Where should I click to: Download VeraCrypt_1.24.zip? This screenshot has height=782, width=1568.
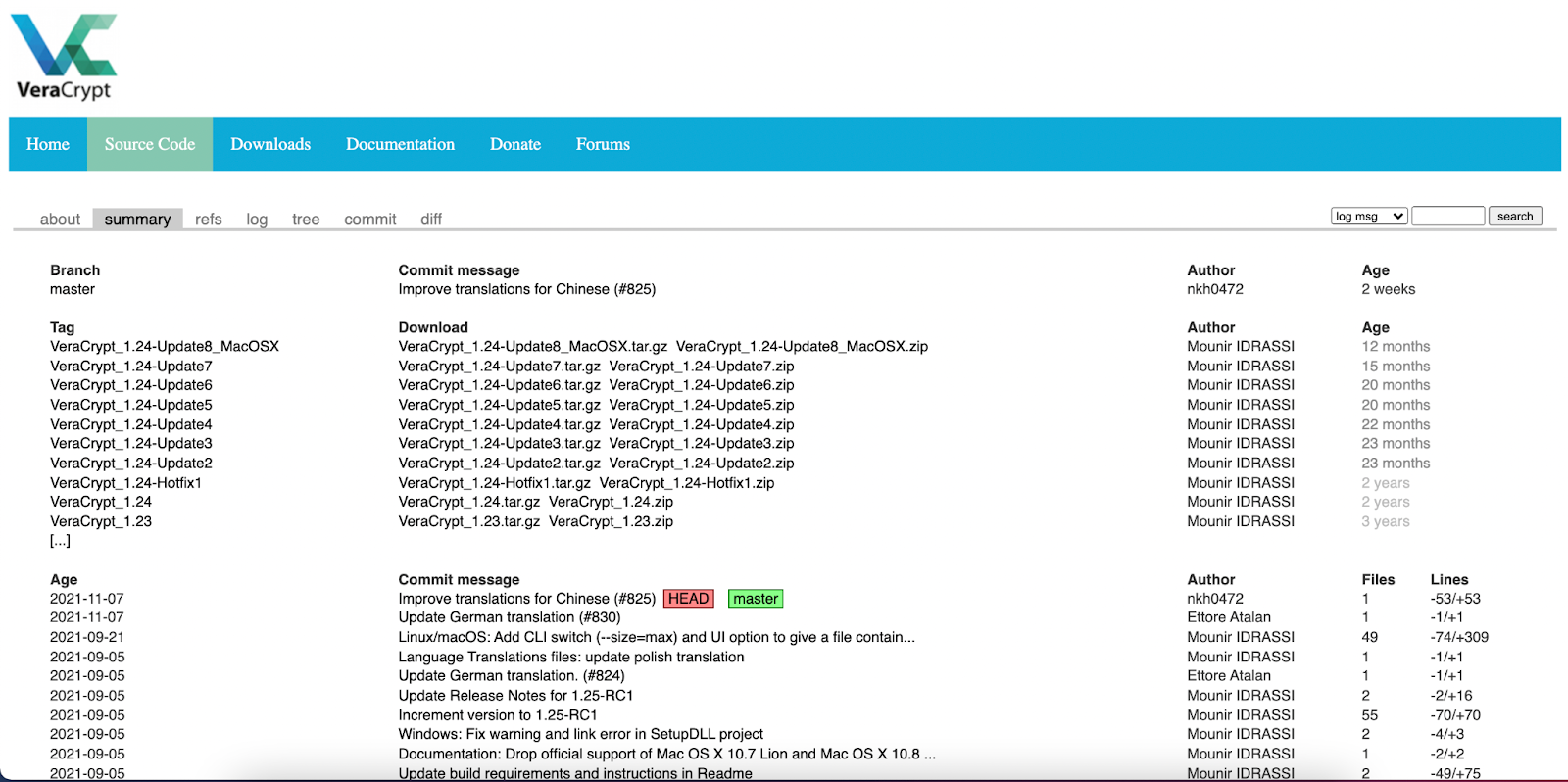611,501
